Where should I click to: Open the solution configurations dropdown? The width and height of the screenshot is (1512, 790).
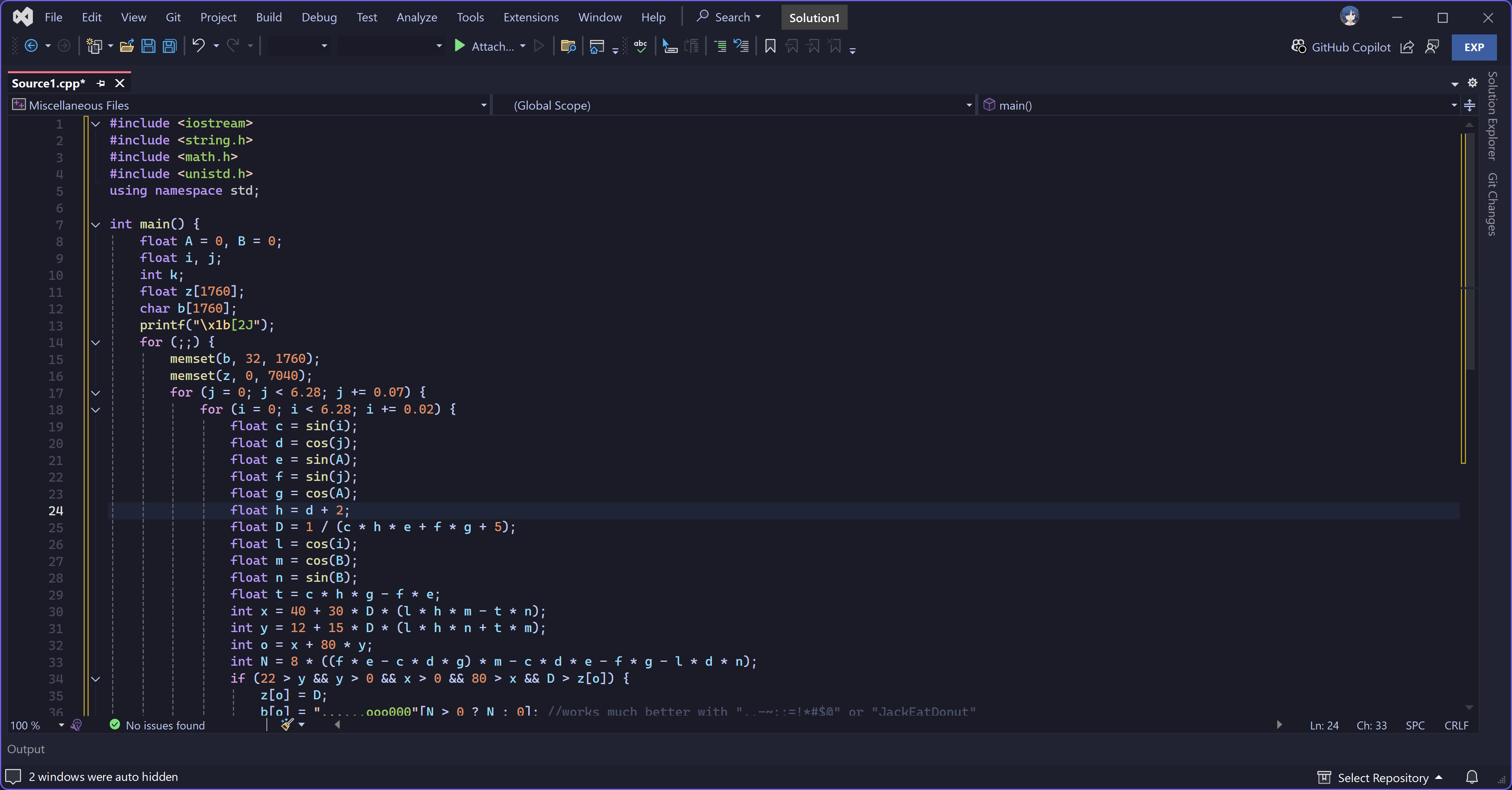pos(298,46)
